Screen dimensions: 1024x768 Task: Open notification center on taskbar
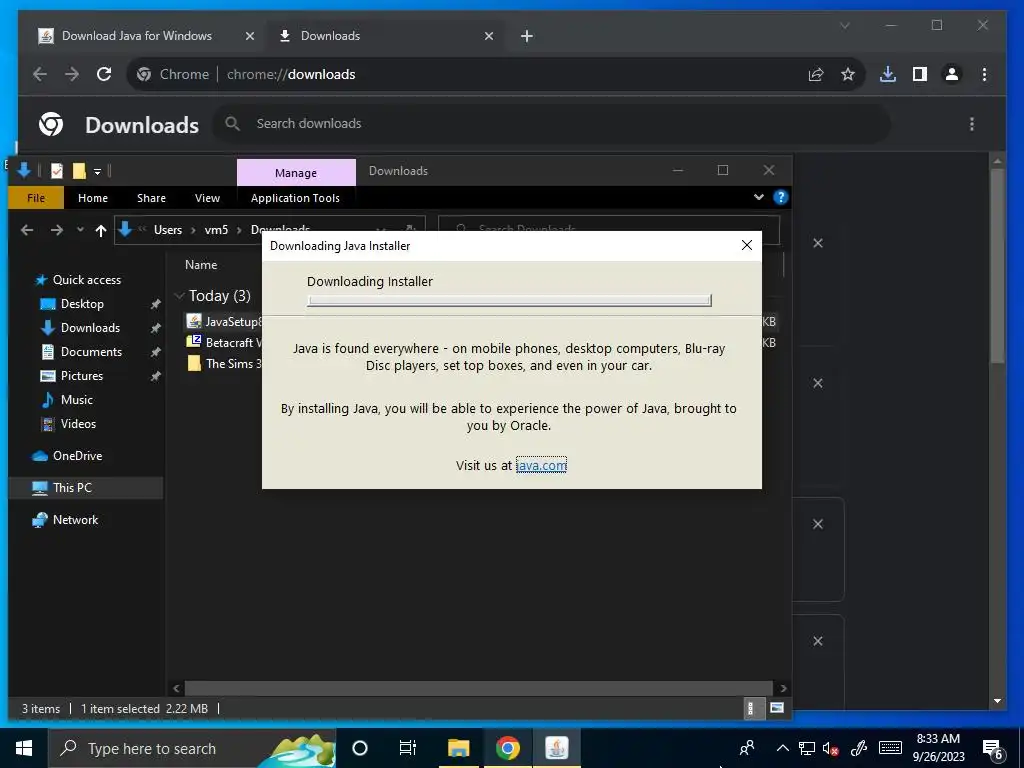tap(993, 749)
